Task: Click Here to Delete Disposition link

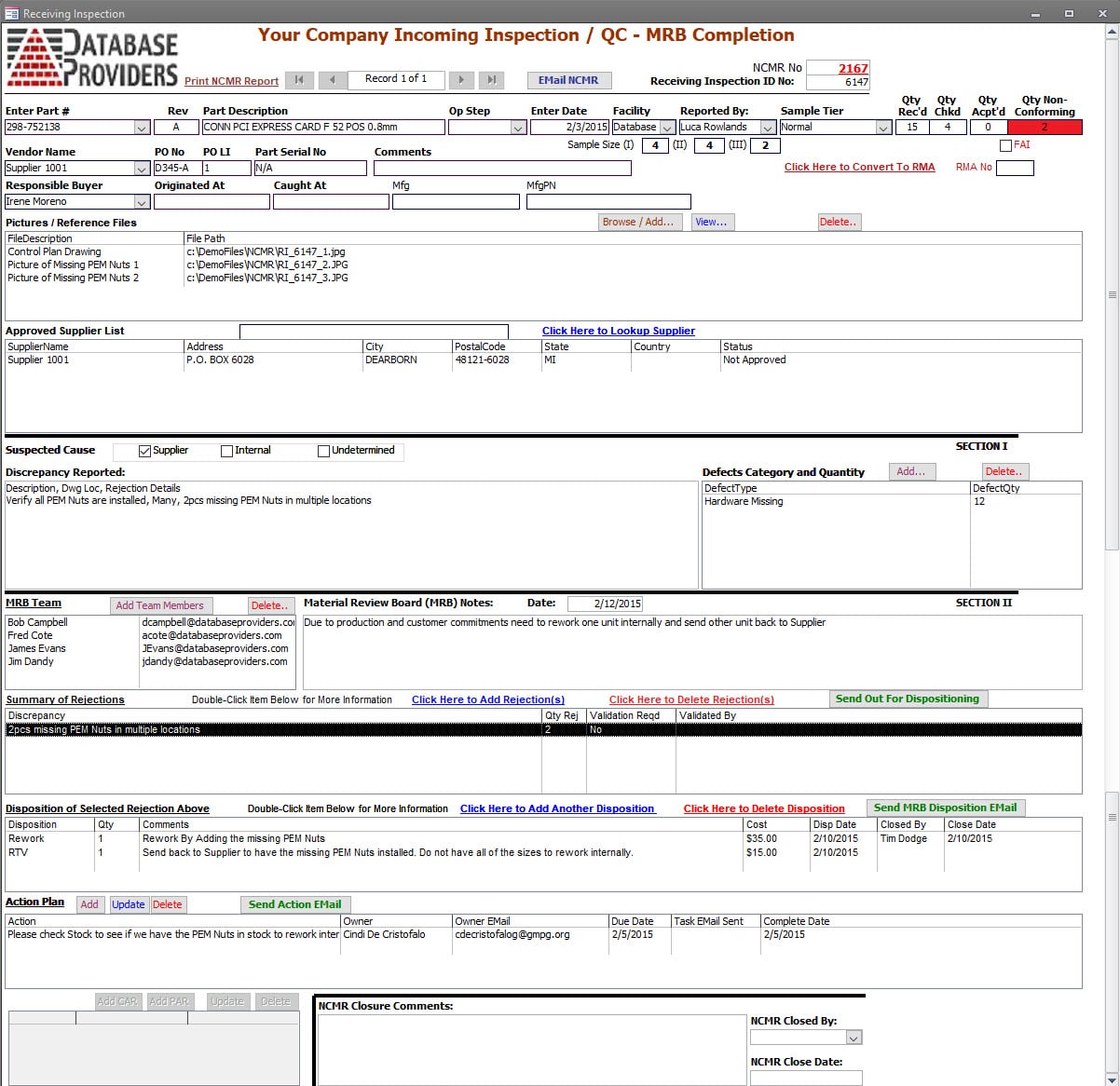Action: 764,808
